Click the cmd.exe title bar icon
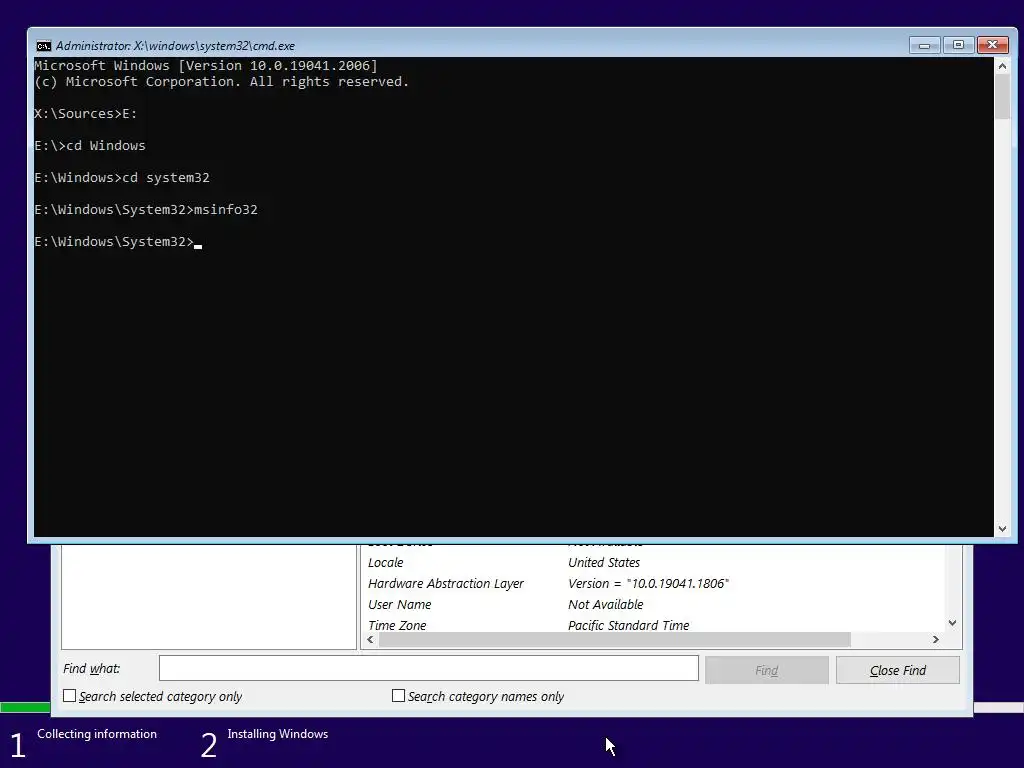The width and height of the screenshot is (1024, 768). tap(44, 46)
